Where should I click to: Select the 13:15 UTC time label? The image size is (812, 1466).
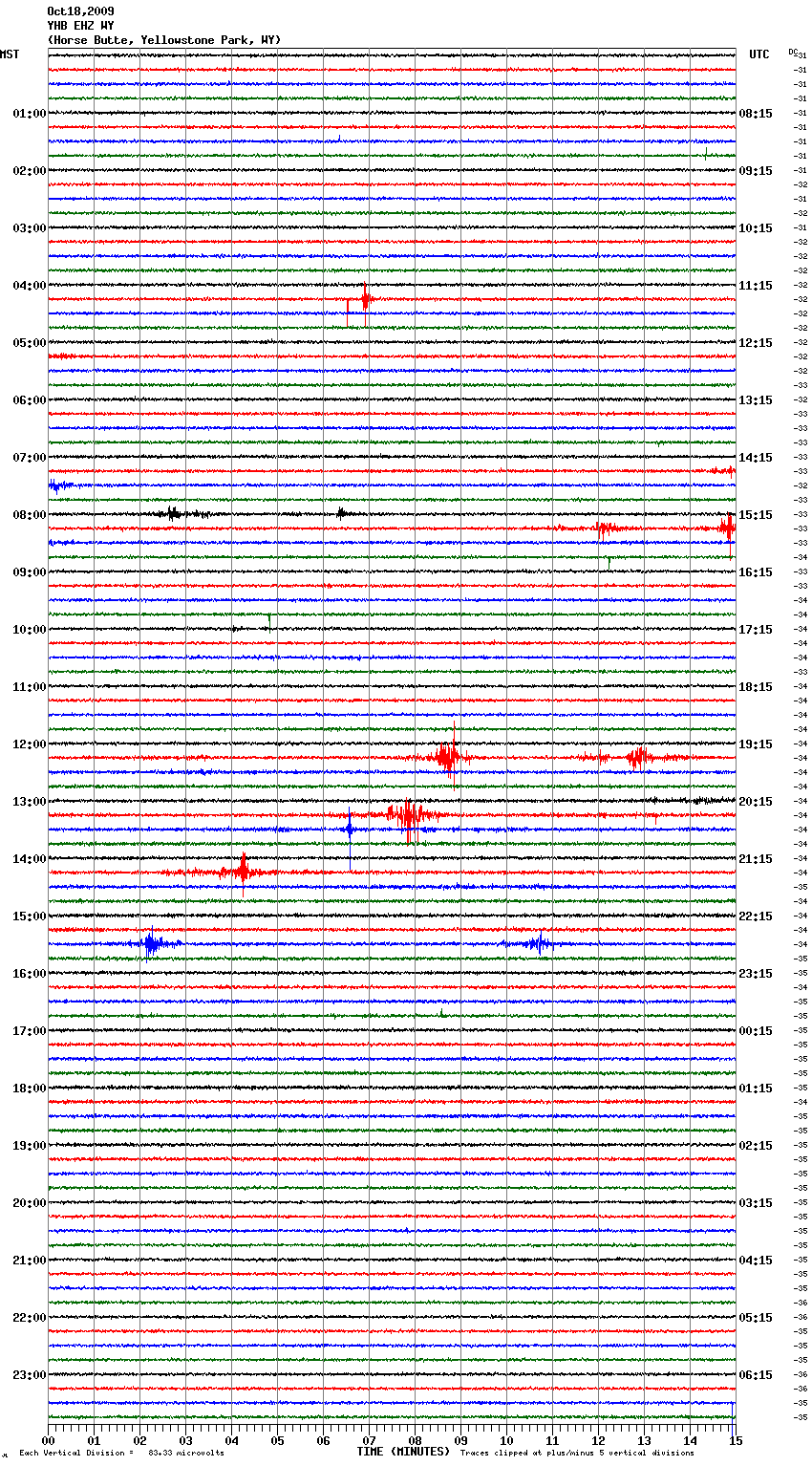point(756,400)
